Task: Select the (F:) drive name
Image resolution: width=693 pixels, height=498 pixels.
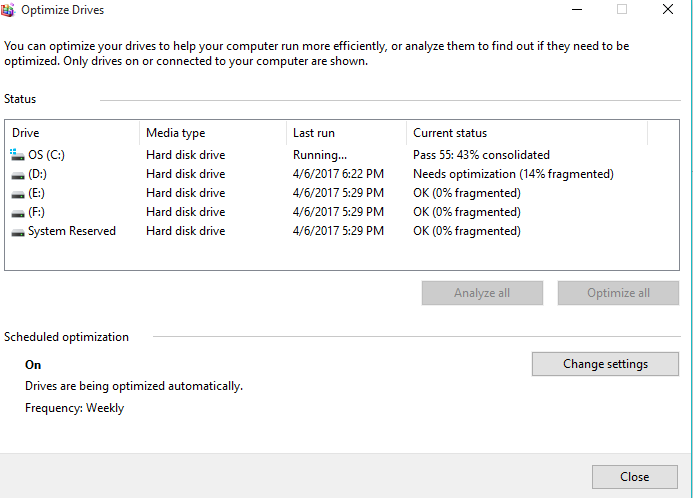Action: 37,212
